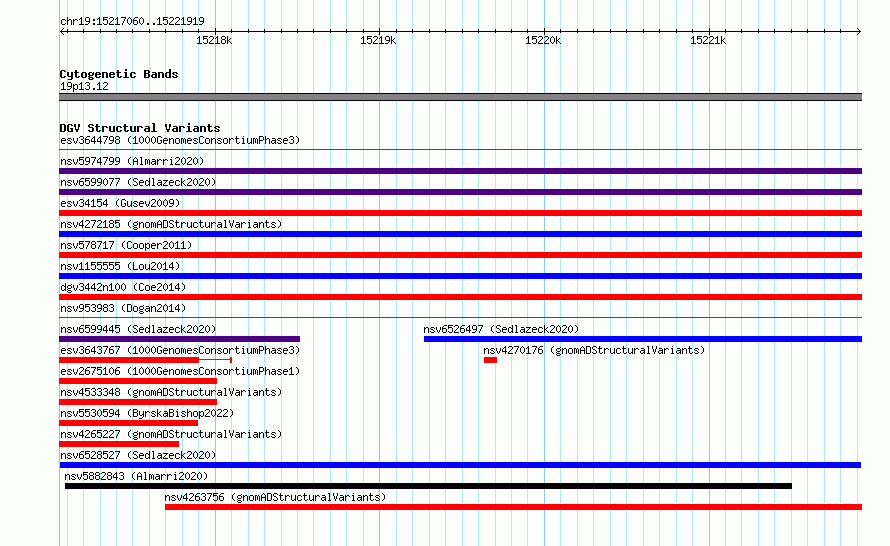Click the 15220k ruler marker
The width and height of the screenshot is (890, 546).
point(543,40)
